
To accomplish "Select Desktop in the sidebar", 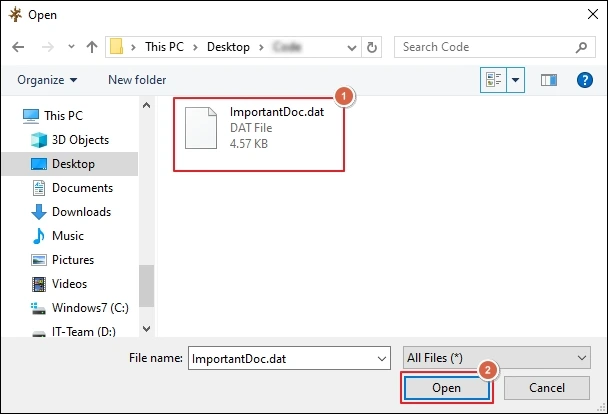I will (70, 164).
